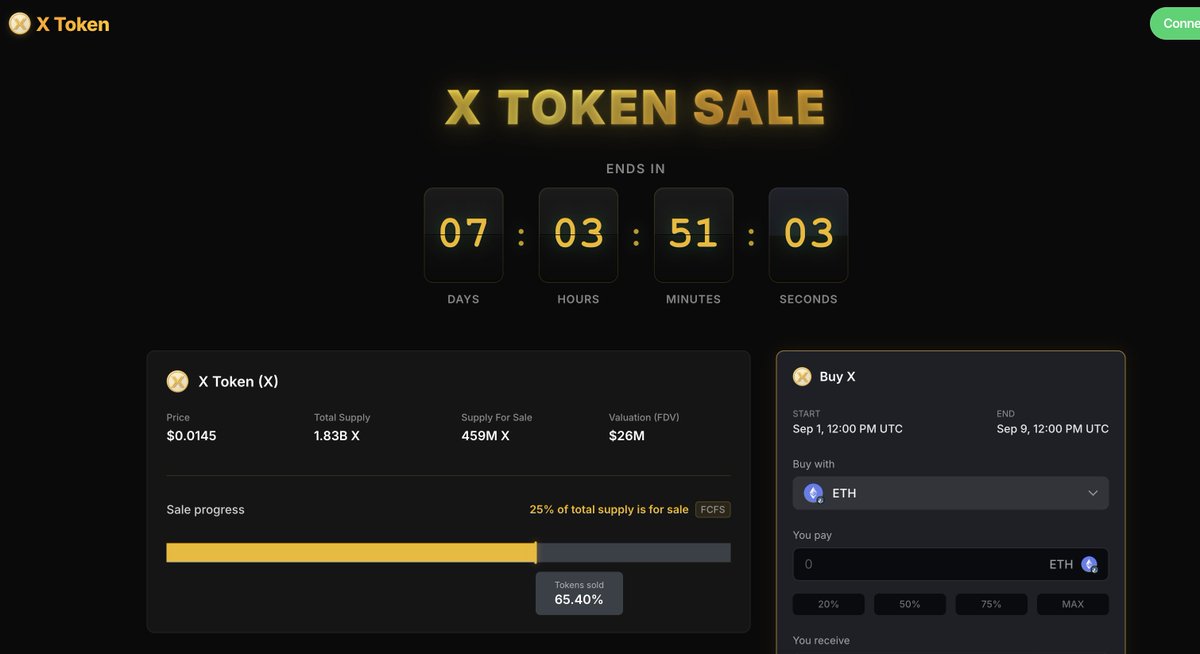Click the Connect button at top right

(x=1176, y=23)
